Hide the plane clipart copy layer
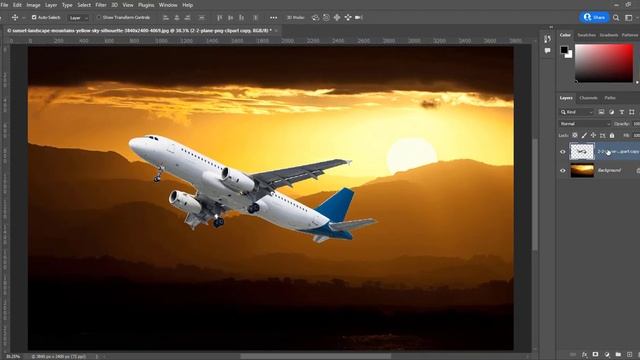The width and height of the screenshot is (640, 360). tap(563, 152)
